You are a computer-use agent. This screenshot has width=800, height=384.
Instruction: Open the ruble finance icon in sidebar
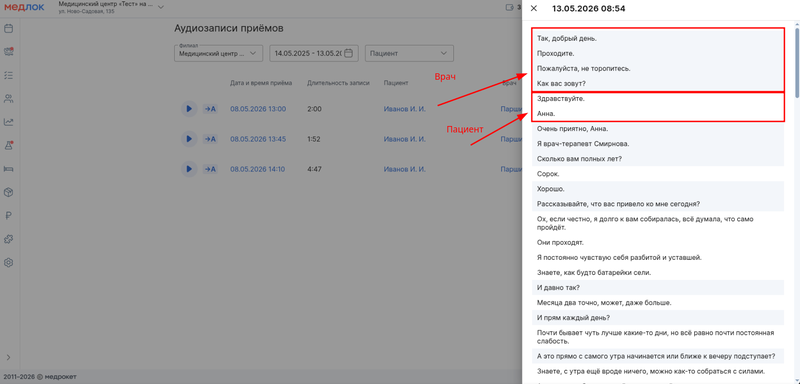[x=8, y=216]
